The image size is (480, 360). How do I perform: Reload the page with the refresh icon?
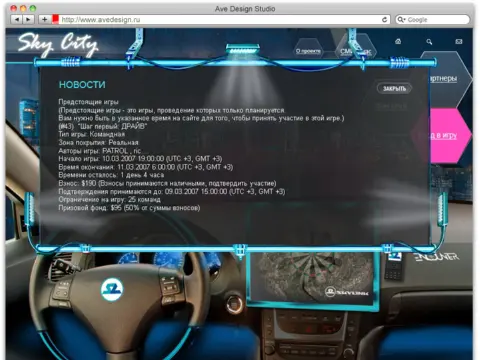(385, 20)
